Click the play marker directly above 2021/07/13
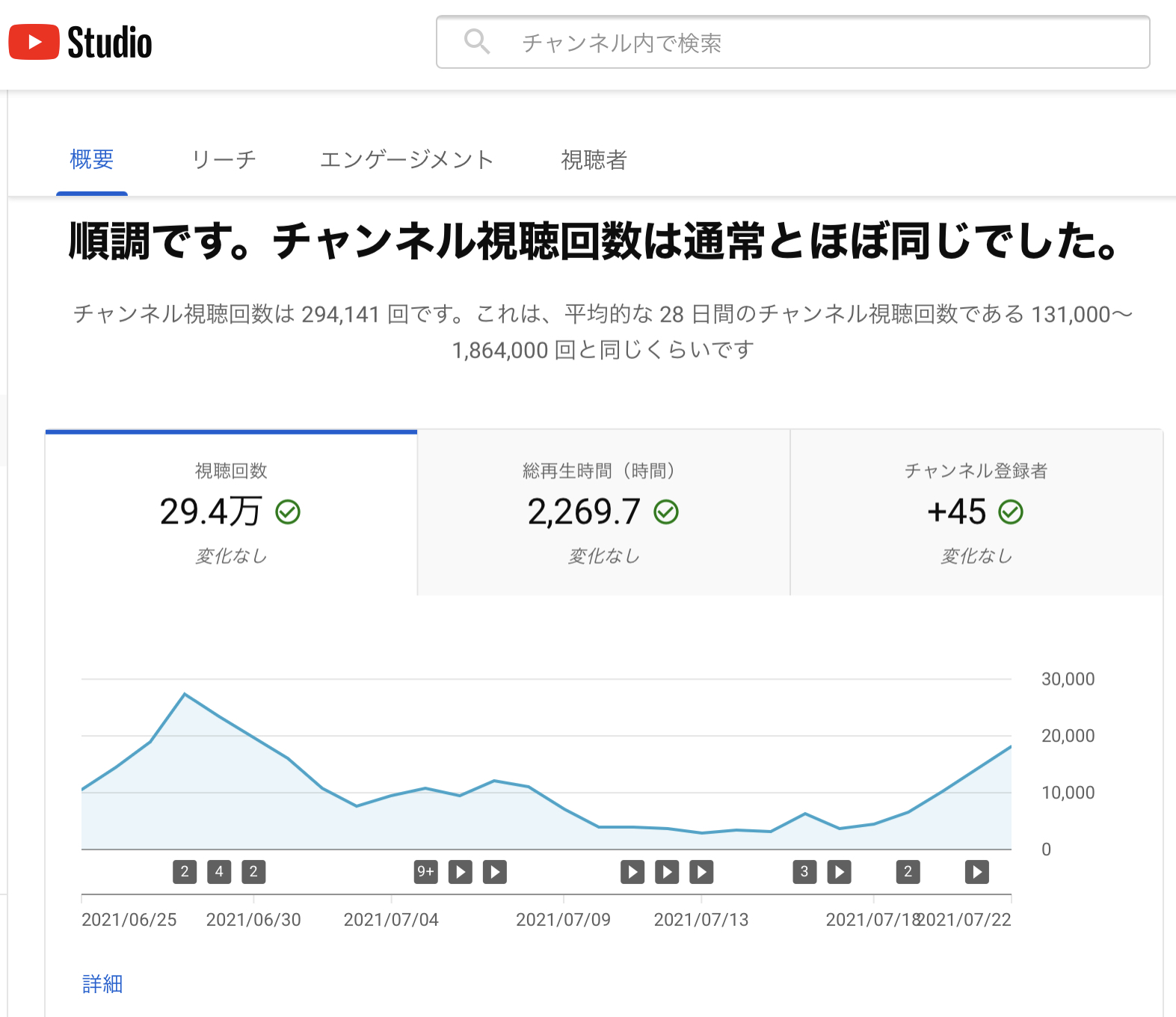The image size is (1176, 1017). 701,872
